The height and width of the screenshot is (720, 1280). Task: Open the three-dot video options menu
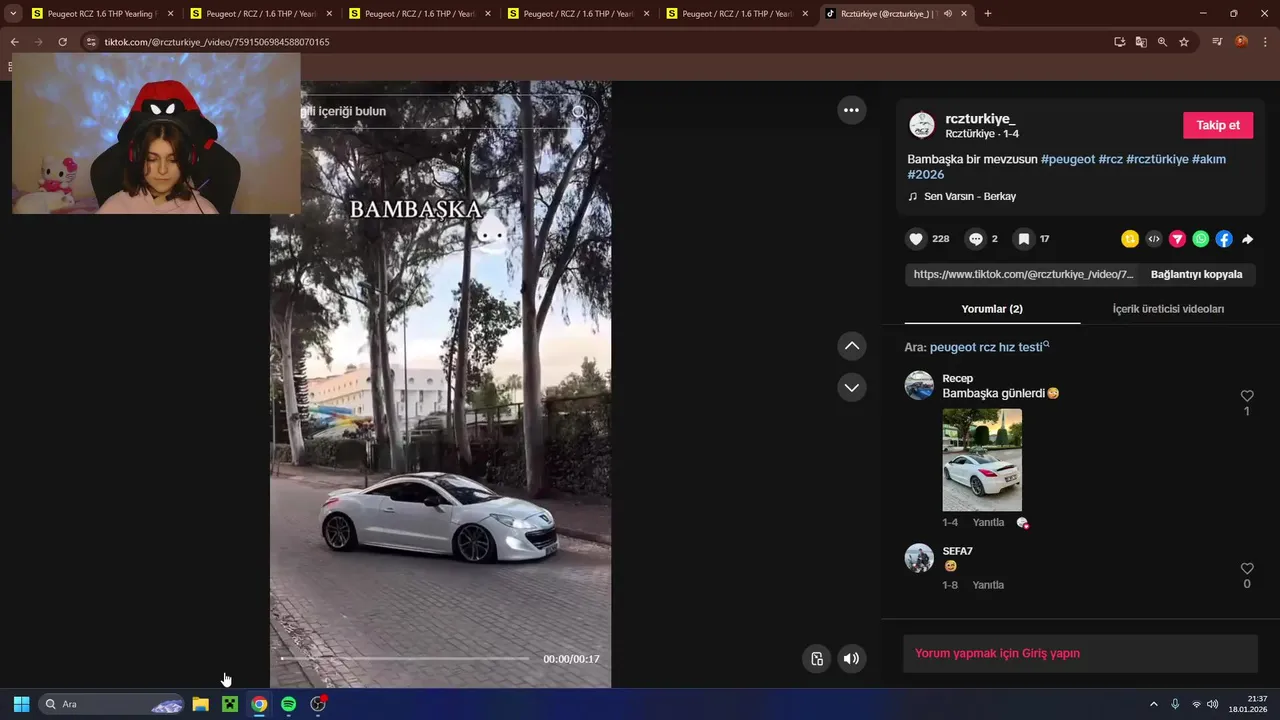(851, 110)
